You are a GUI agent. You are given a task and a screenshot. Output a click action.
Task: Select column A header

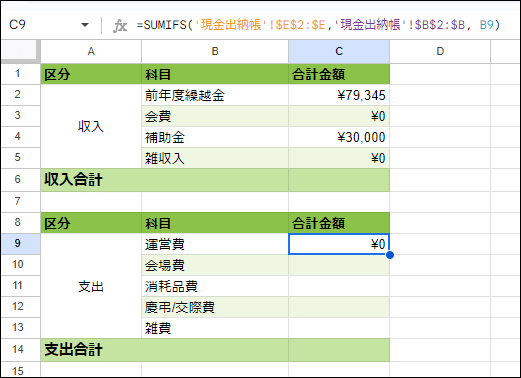[91, 51]
